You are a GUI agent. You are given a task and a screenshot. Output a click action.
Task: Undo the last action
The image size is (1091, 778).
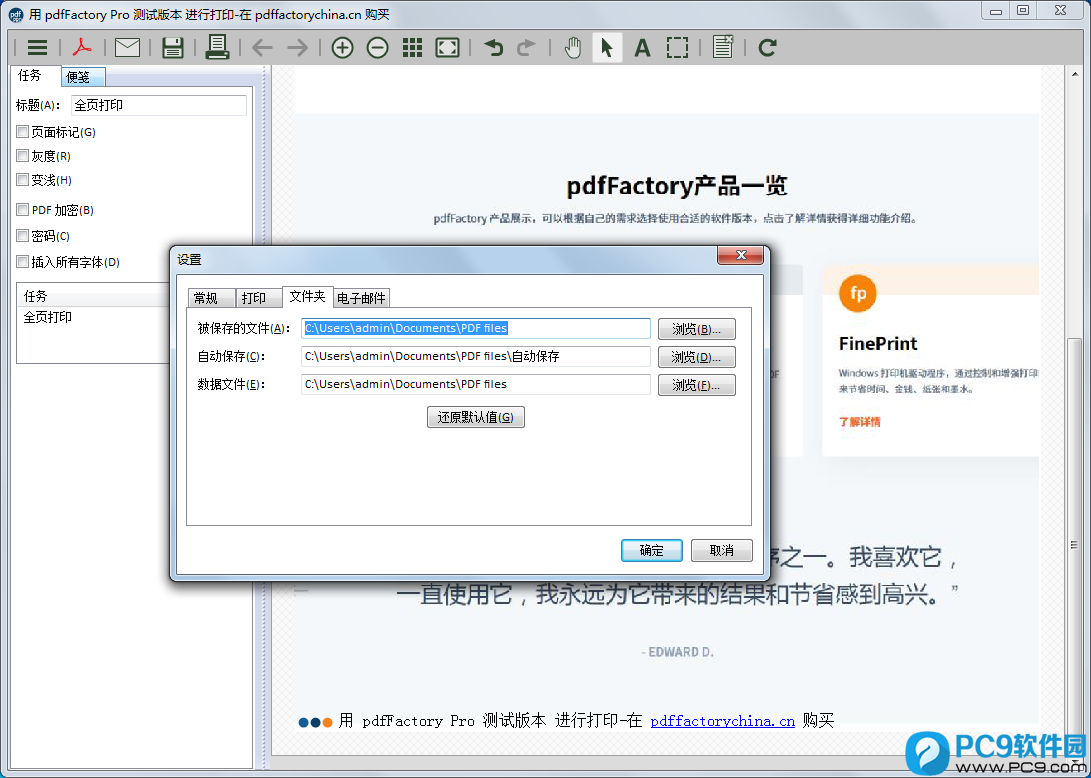[x=493, y=47]
